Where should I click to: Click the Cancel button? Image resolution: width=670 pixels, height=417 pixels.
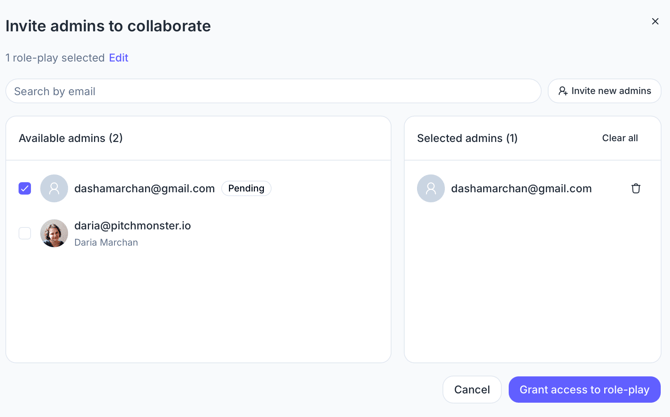click(x=472, y=390)
